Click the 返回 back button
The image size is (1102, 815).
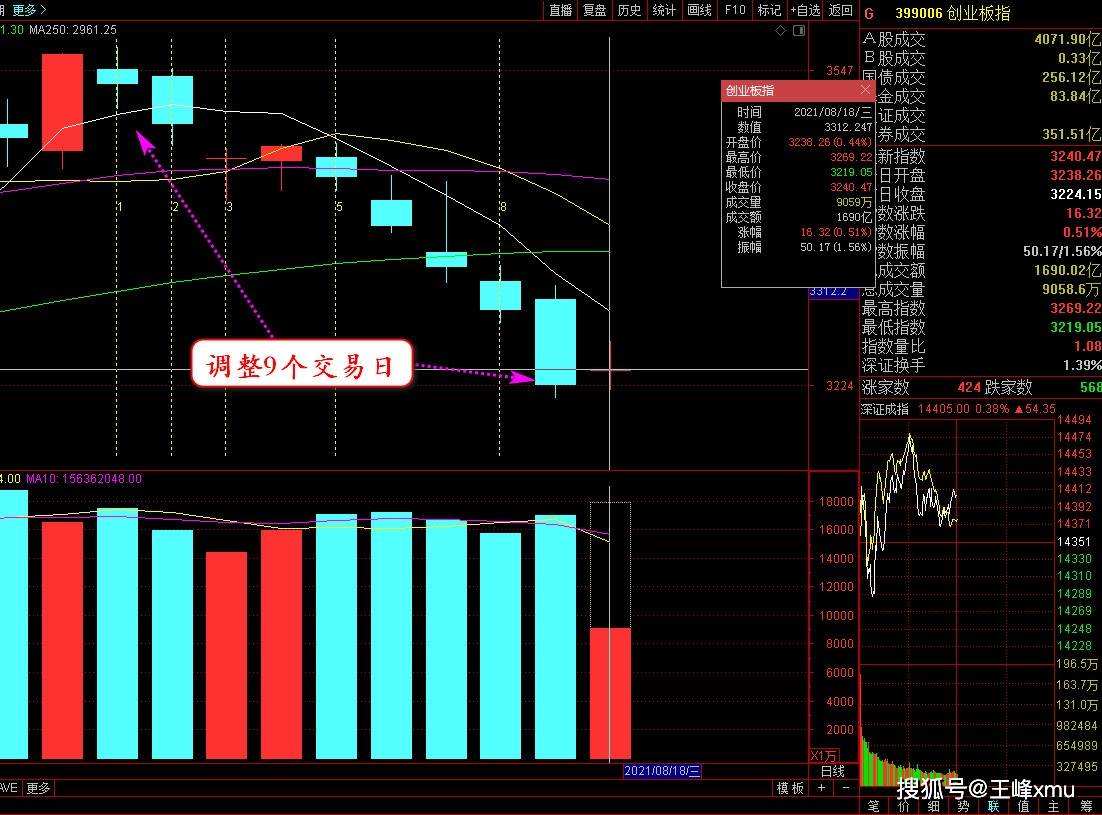(x=841, y=10)
